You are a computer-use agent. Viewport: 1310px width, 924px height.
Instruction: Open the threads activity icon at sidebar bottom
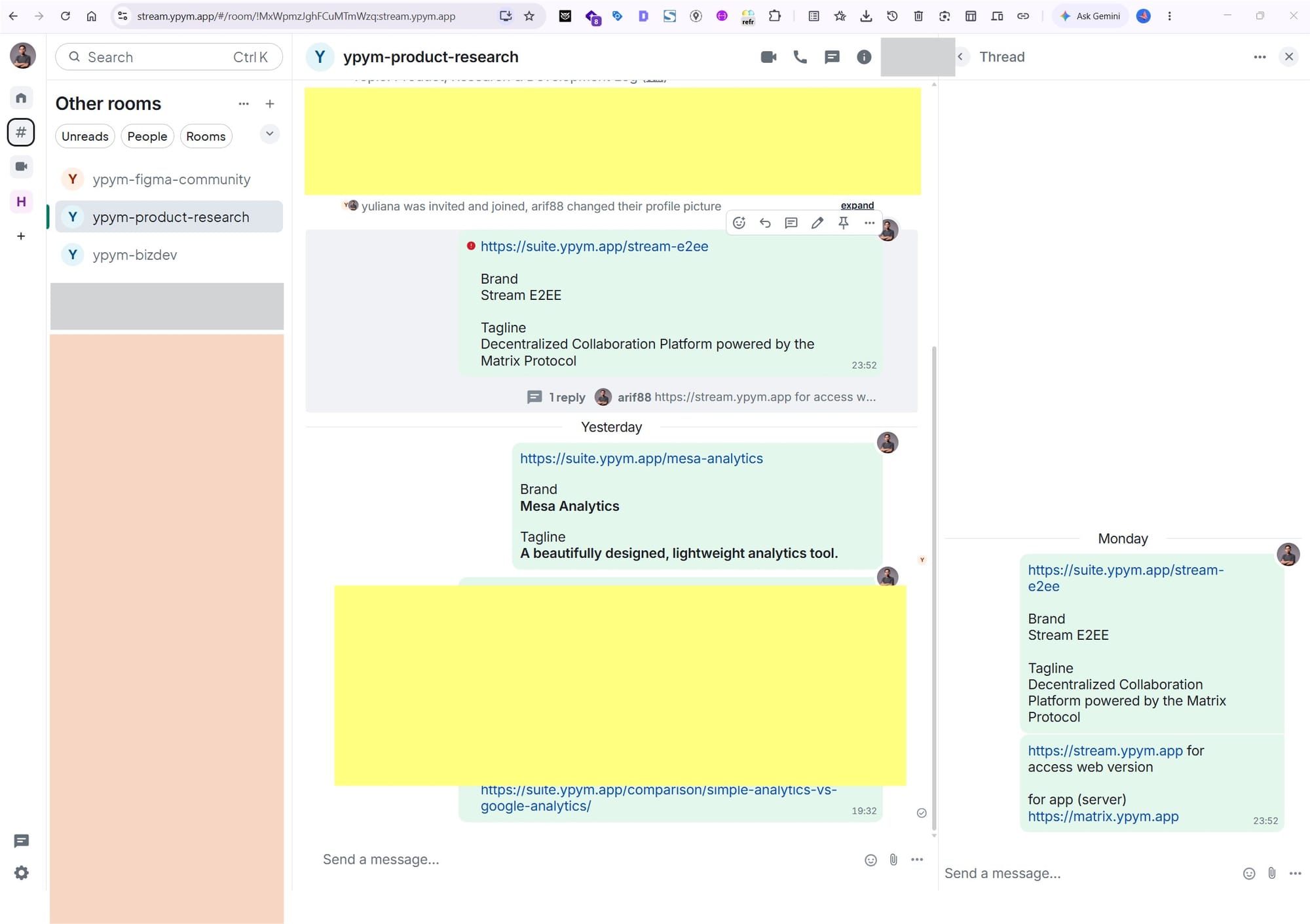click(x=21, y=841)
